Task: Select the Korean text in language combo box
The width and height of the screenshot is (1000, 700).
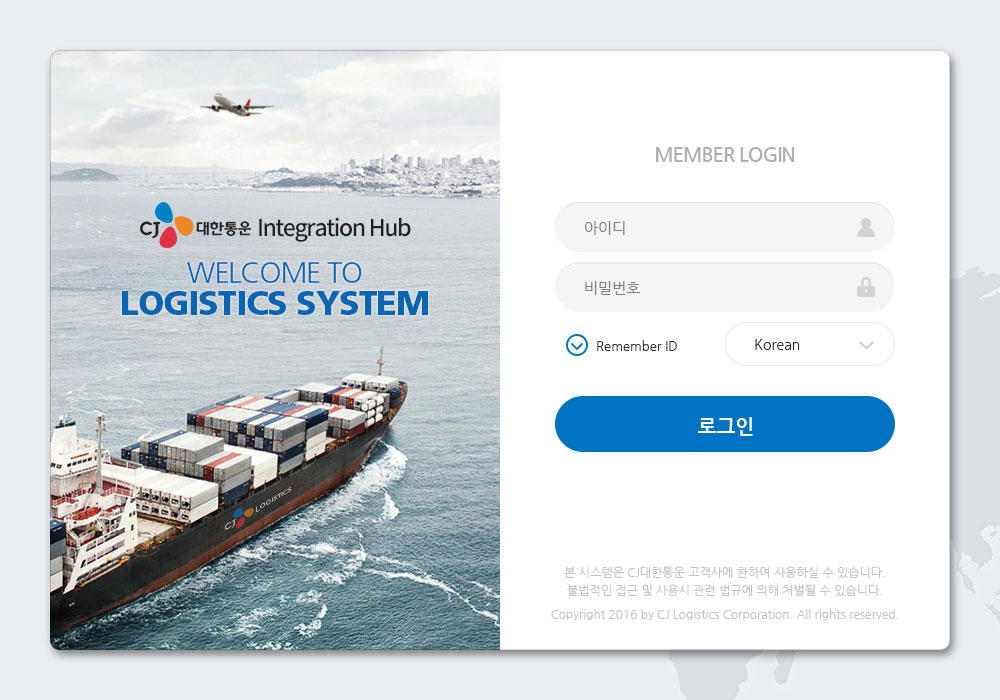Action: tap(776, 345)
